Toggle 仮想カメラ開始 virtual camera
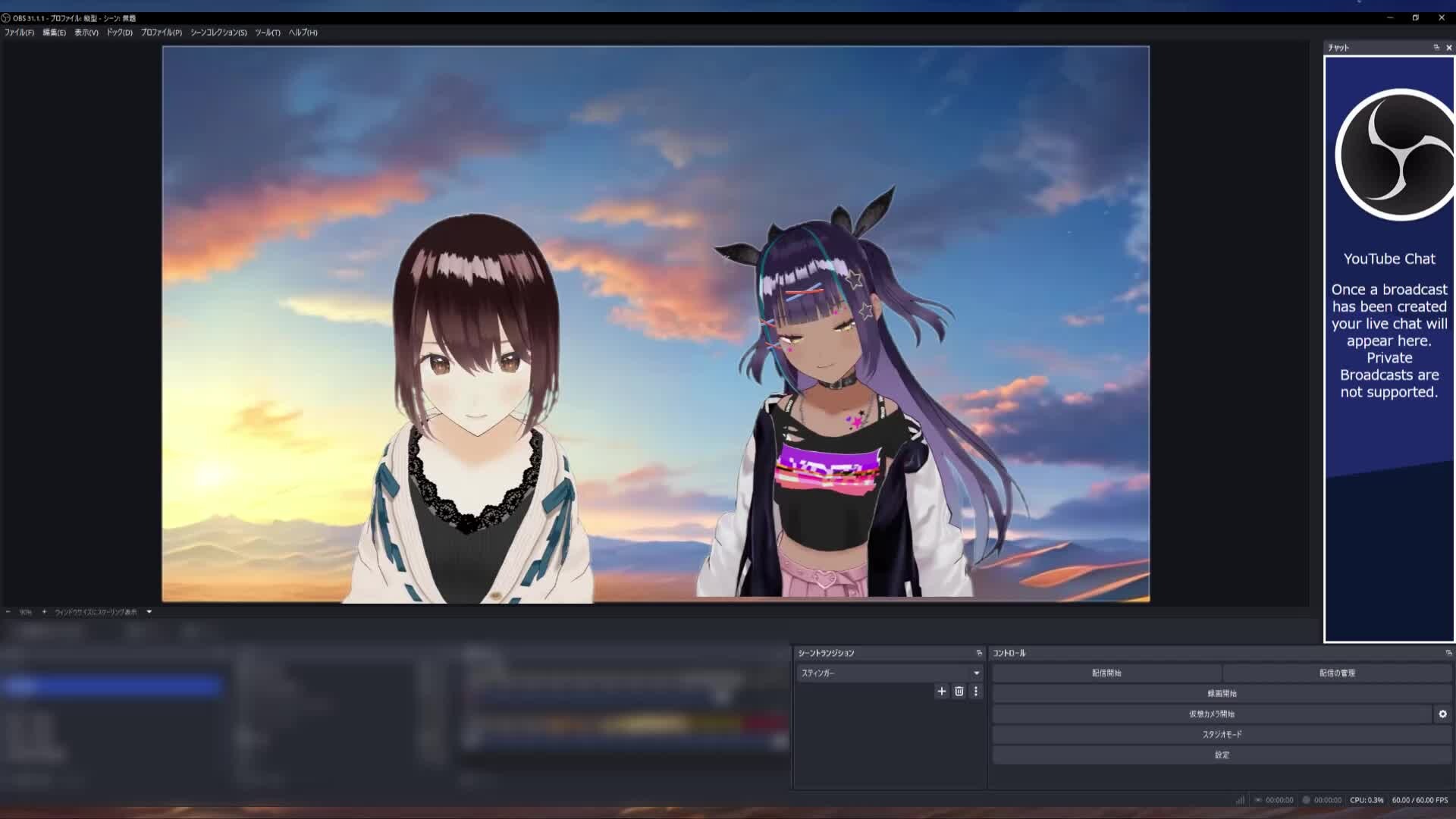 1211,714
